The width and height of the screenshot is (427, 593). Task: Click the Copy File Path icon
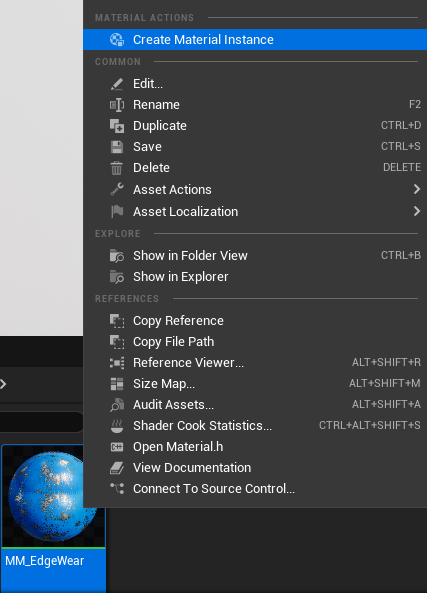[117, 342]
